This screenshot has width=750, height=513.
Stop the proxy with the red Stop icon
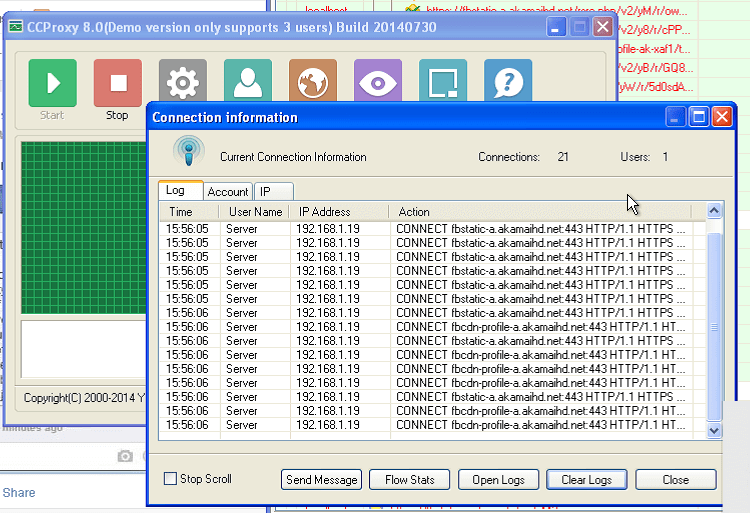[x=118, y=83]
